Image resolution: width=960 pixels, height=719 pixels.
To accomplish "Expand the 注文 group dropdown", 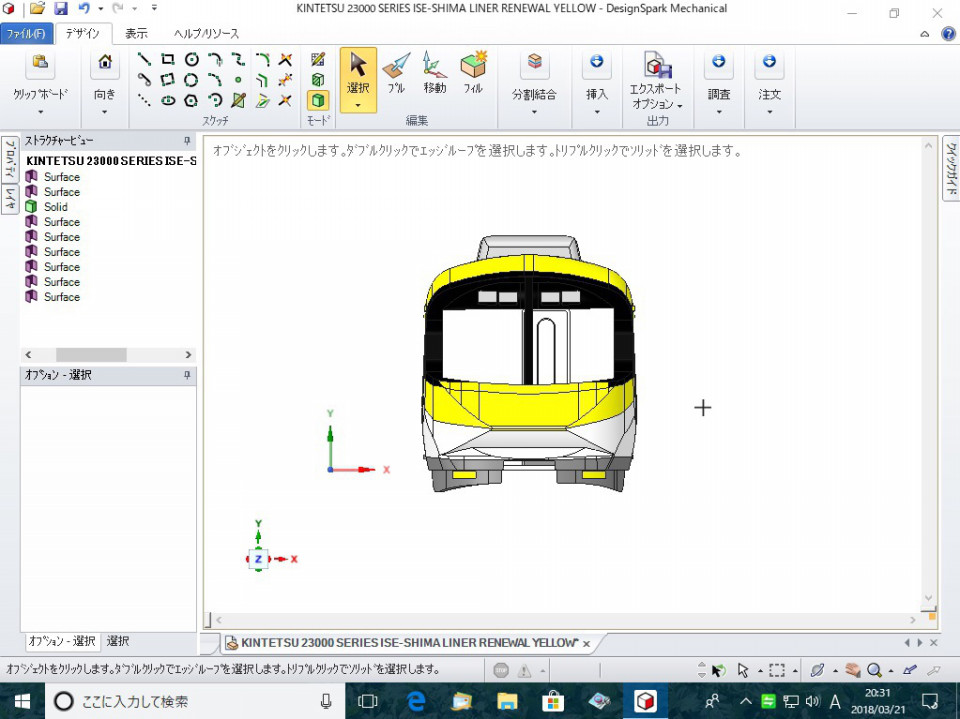I will (770, 111).
